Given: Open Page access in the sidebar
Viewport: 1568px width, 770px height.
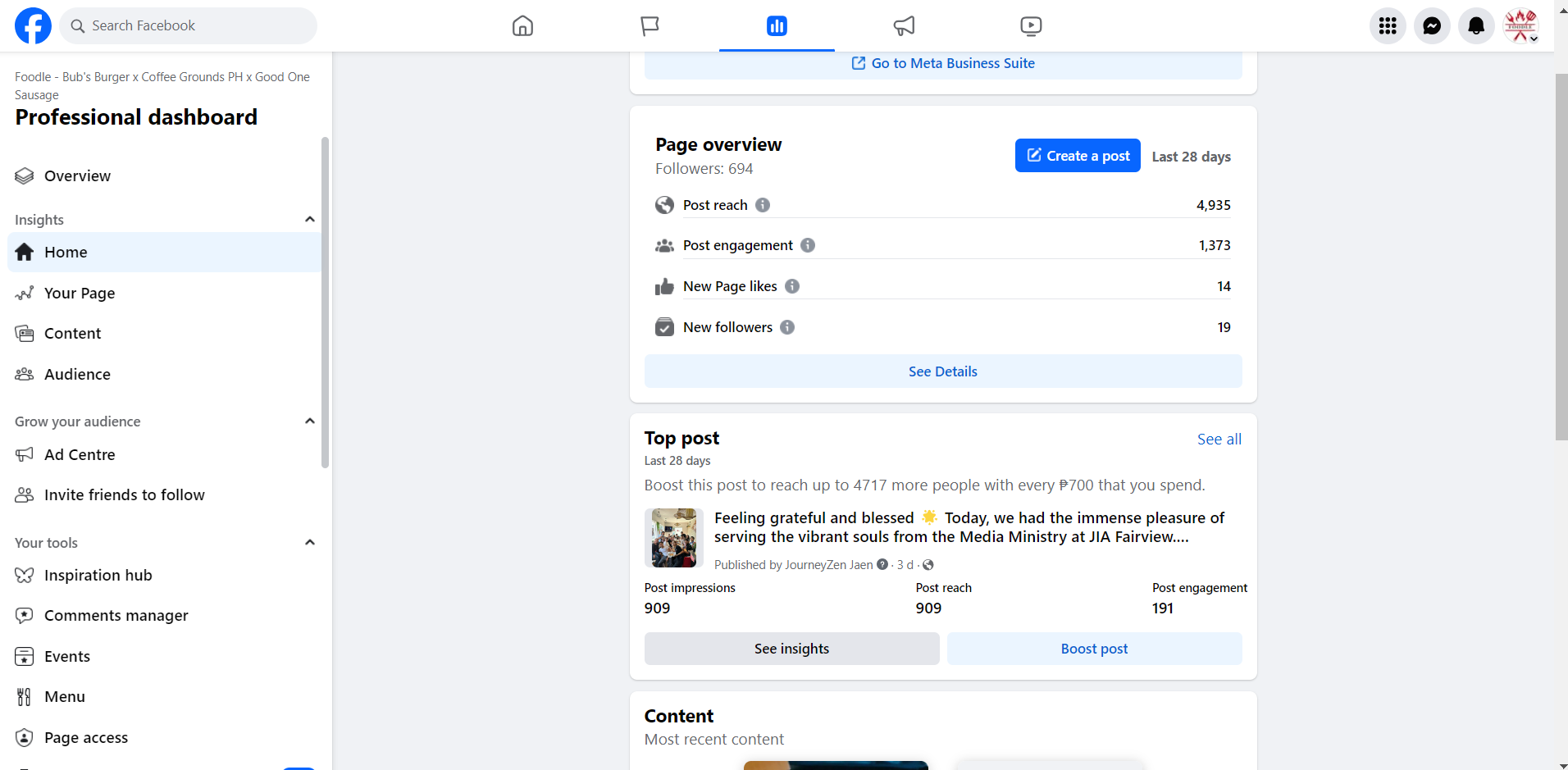Looking at the screenshot, I should click(164, 737).
